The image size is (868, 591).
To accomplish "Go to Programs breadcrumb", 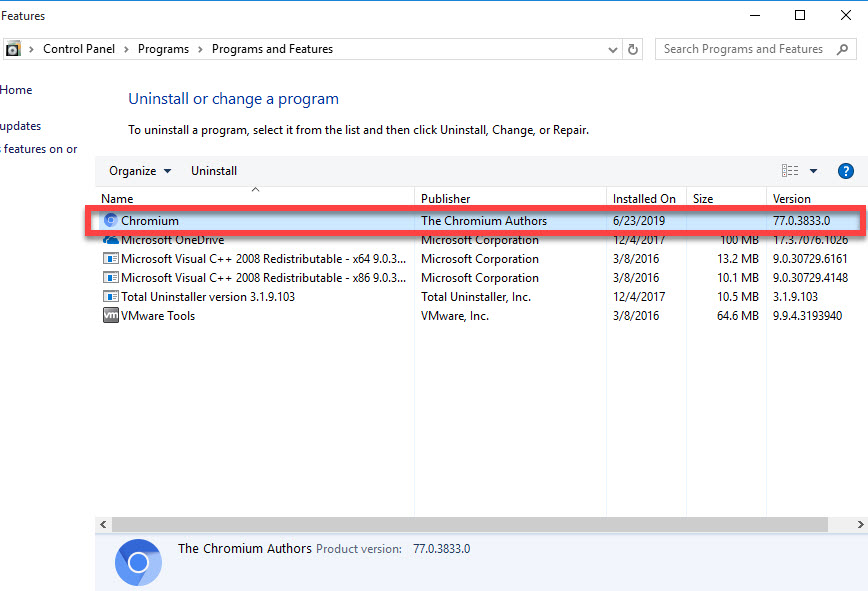I will 163,49.
